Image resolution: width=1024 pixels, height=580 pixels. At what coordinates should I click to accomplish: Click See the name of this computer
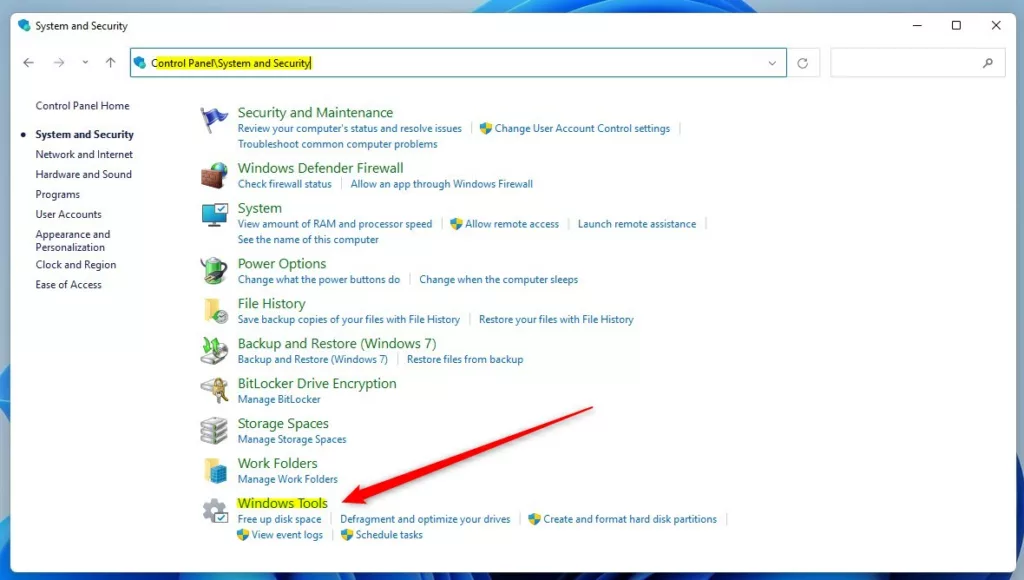click(308, 240)
